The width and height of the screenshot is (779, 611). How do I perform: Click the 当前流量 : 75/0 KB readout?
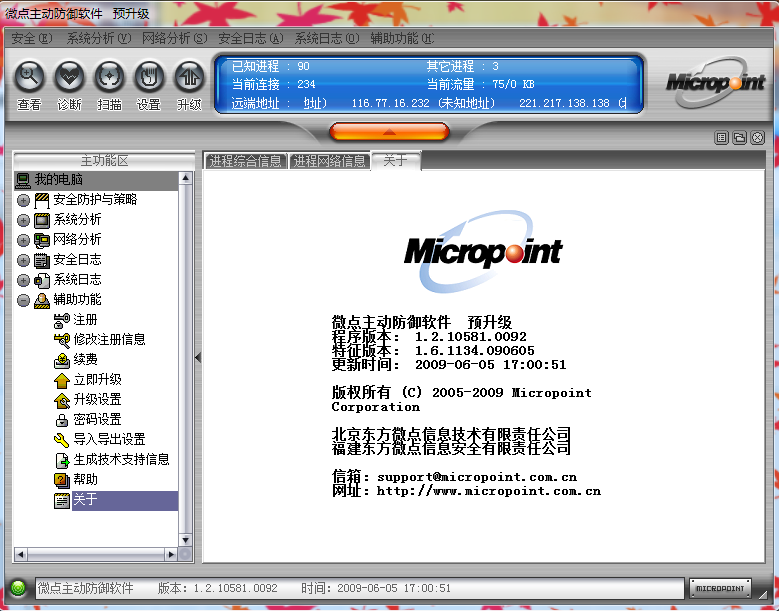pos(480,84)
